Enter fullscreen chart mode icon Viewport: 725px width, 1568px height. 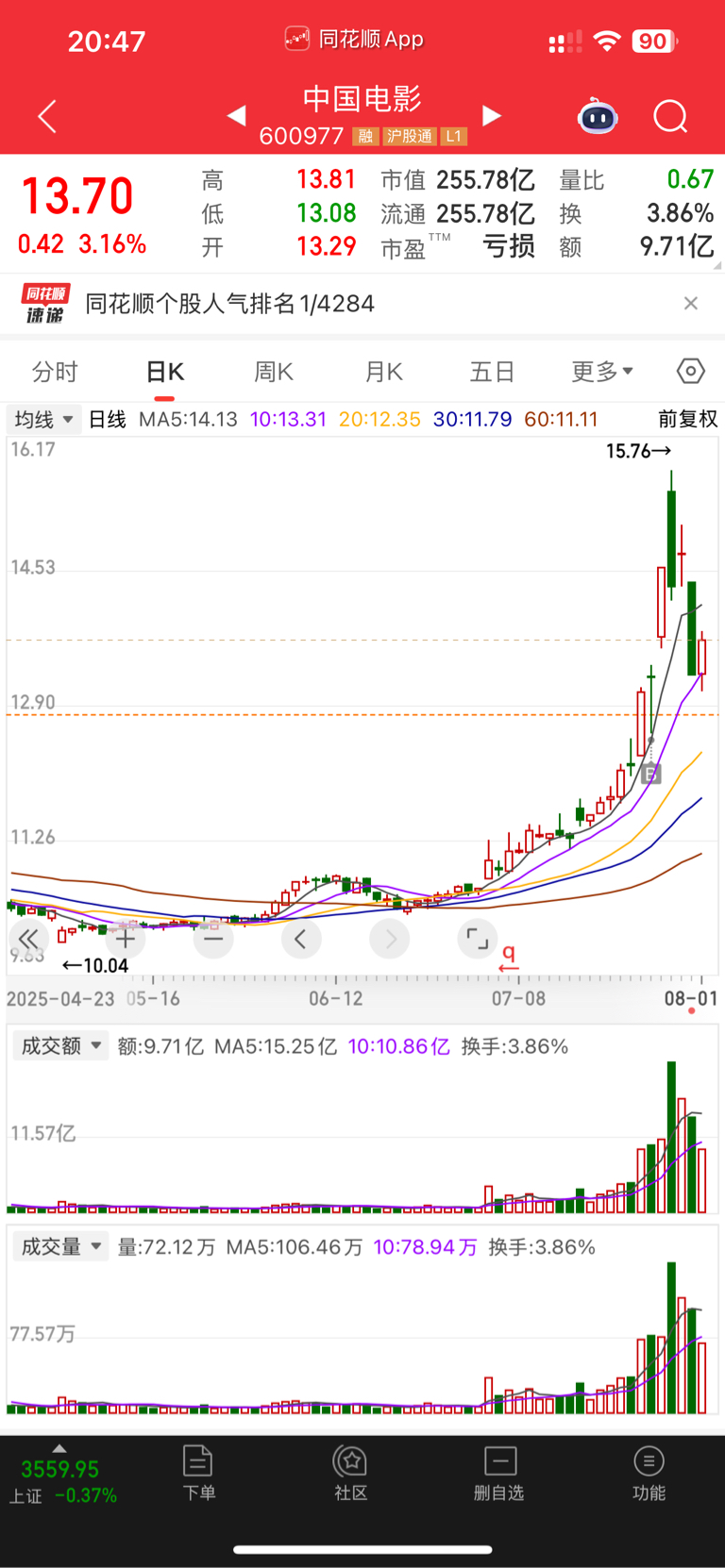coord(478,939)
